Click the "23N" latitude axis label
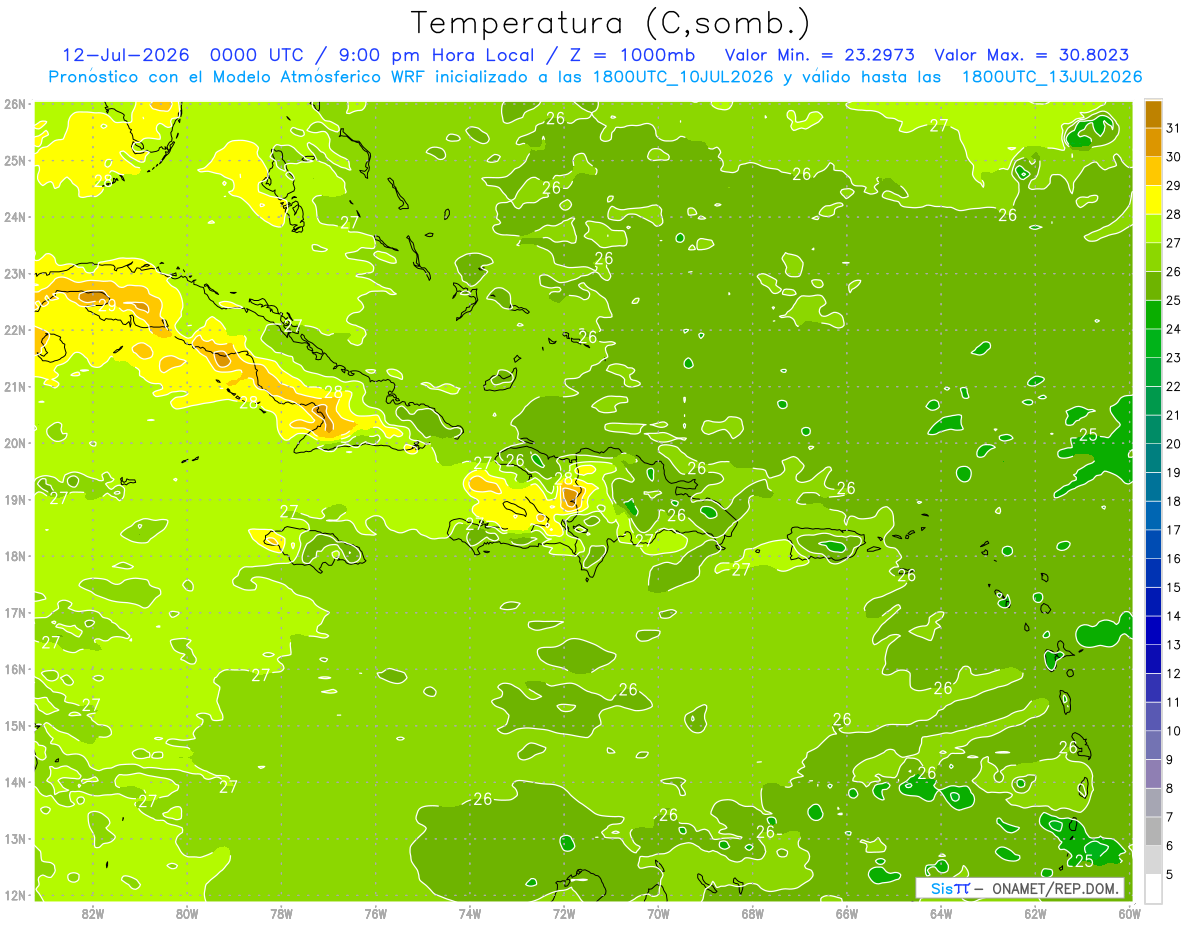Screen dimensions: 1200x927 click(14, 273)
